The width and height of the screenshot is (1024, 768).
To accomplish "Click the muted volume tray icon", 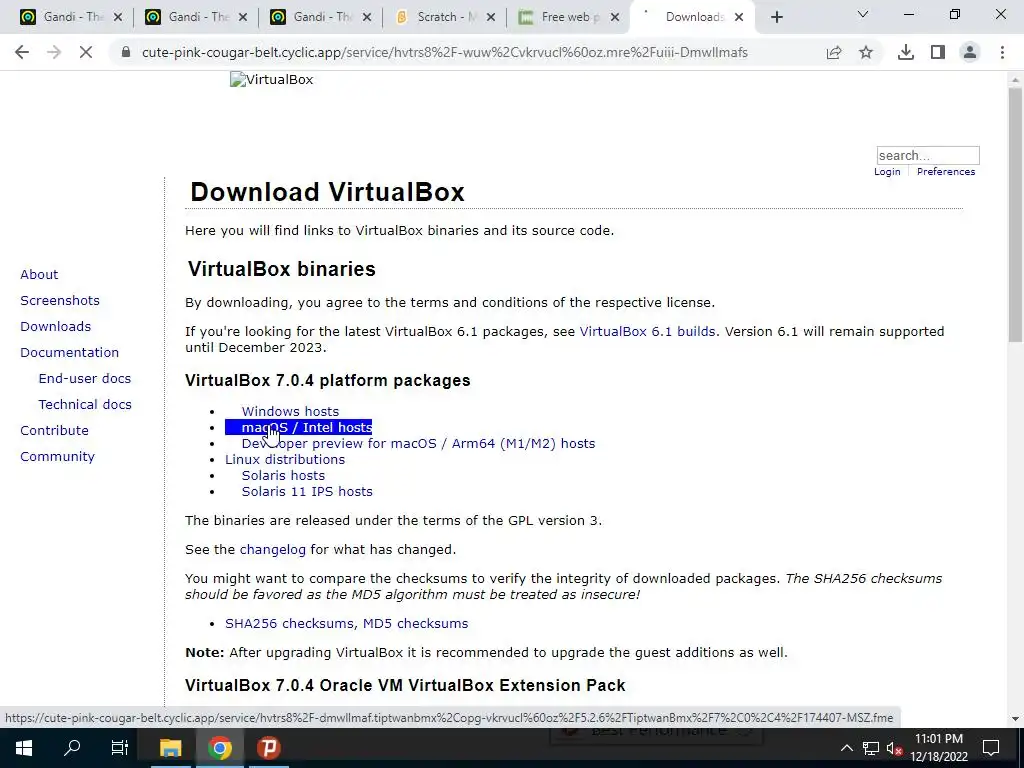I will [895, 748].
